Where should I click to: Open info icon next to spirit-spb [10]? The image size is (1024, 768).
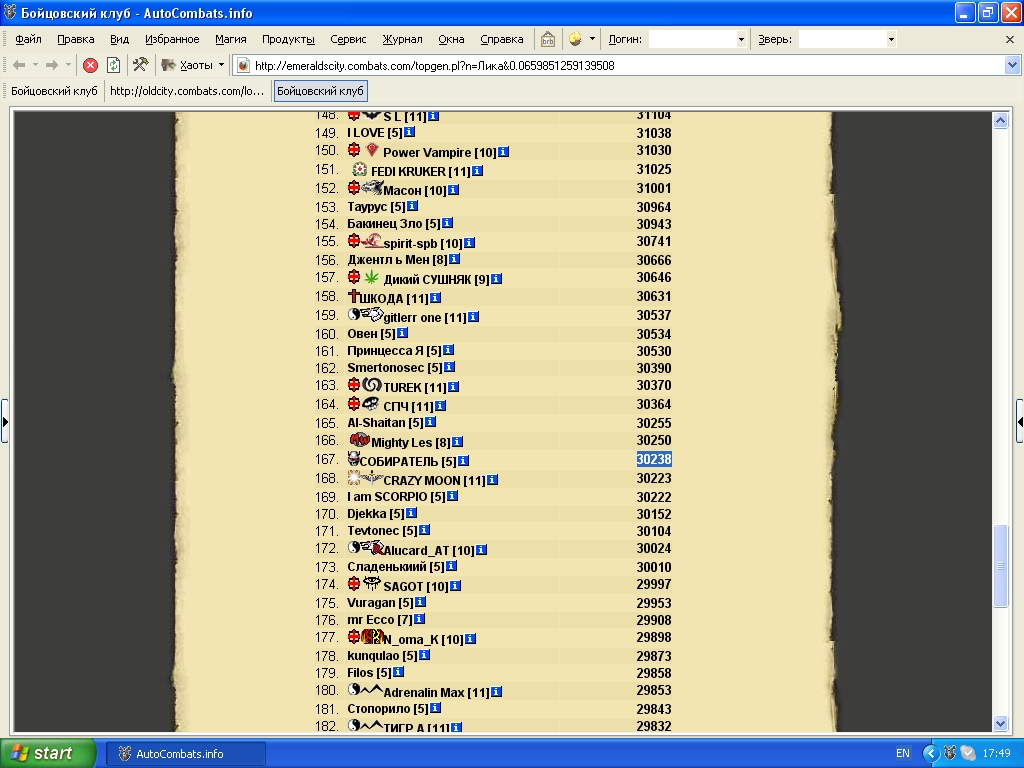point(470,242)
